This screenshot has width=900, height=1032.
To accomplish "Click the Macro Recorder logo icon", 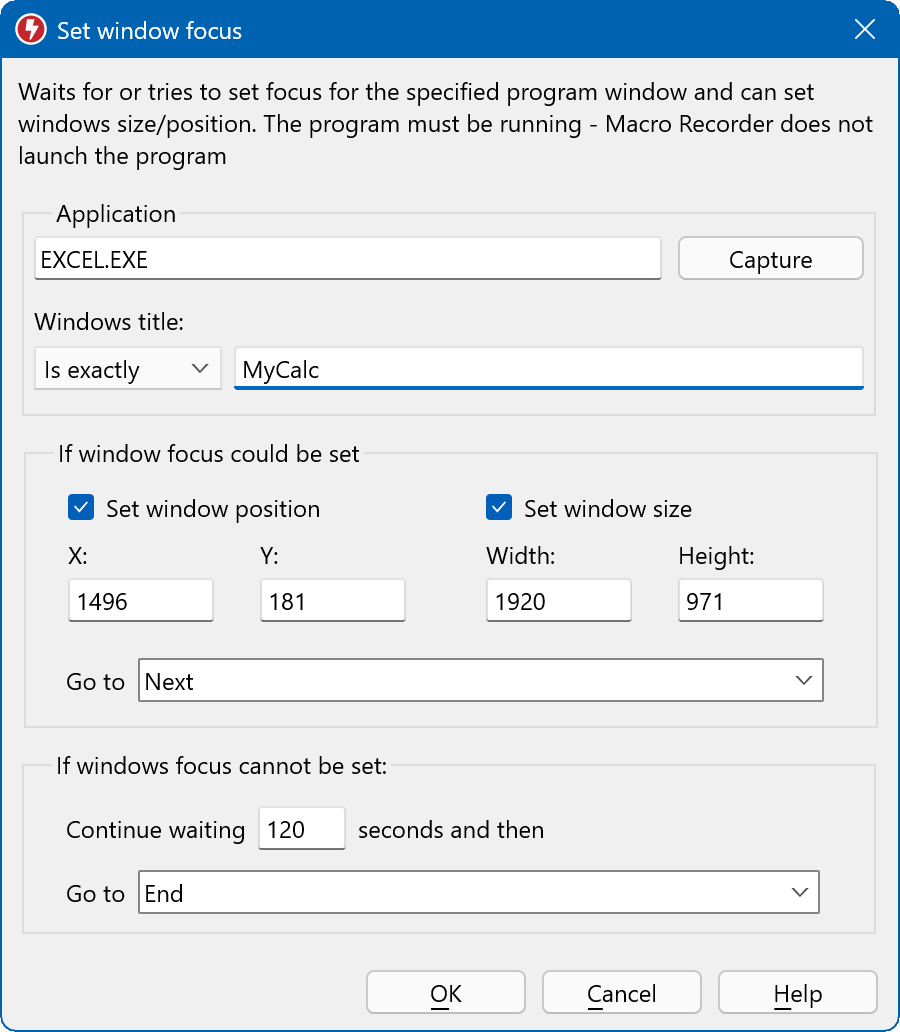I will [29, 30].
